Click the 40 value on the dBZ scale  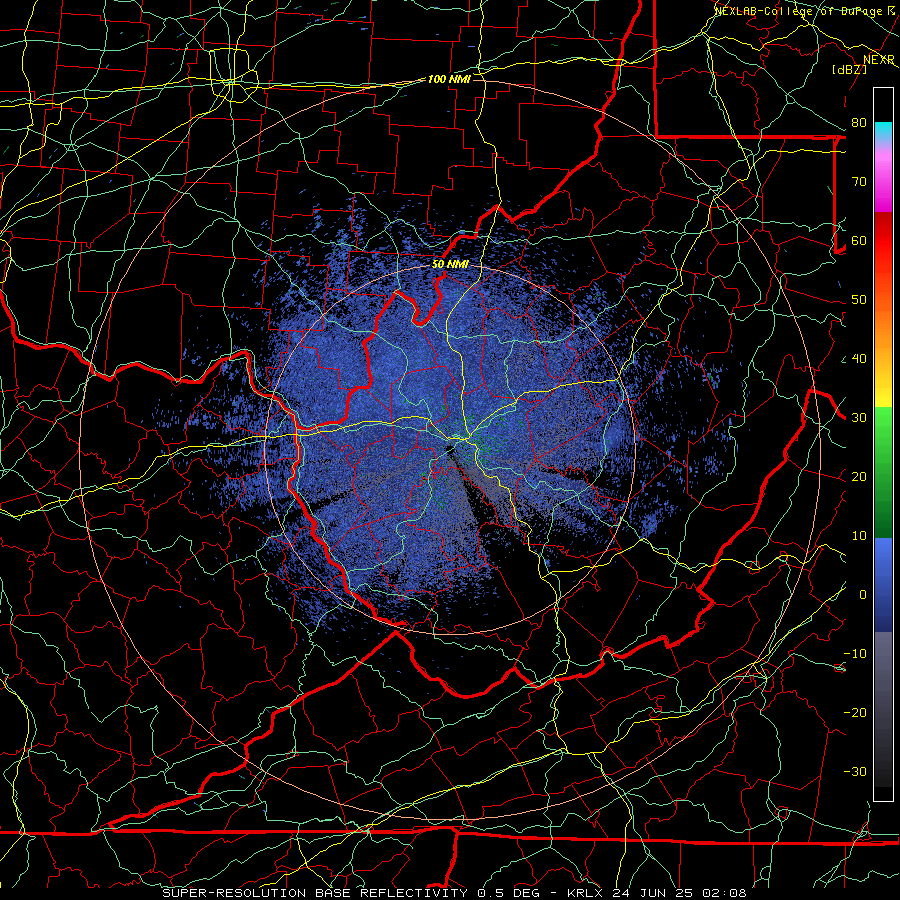(859, 359)
